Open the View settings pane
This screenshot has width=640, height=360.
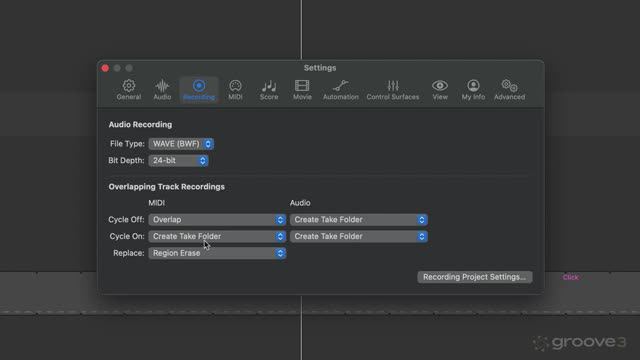pyautogui.click(x=440, y=90)
